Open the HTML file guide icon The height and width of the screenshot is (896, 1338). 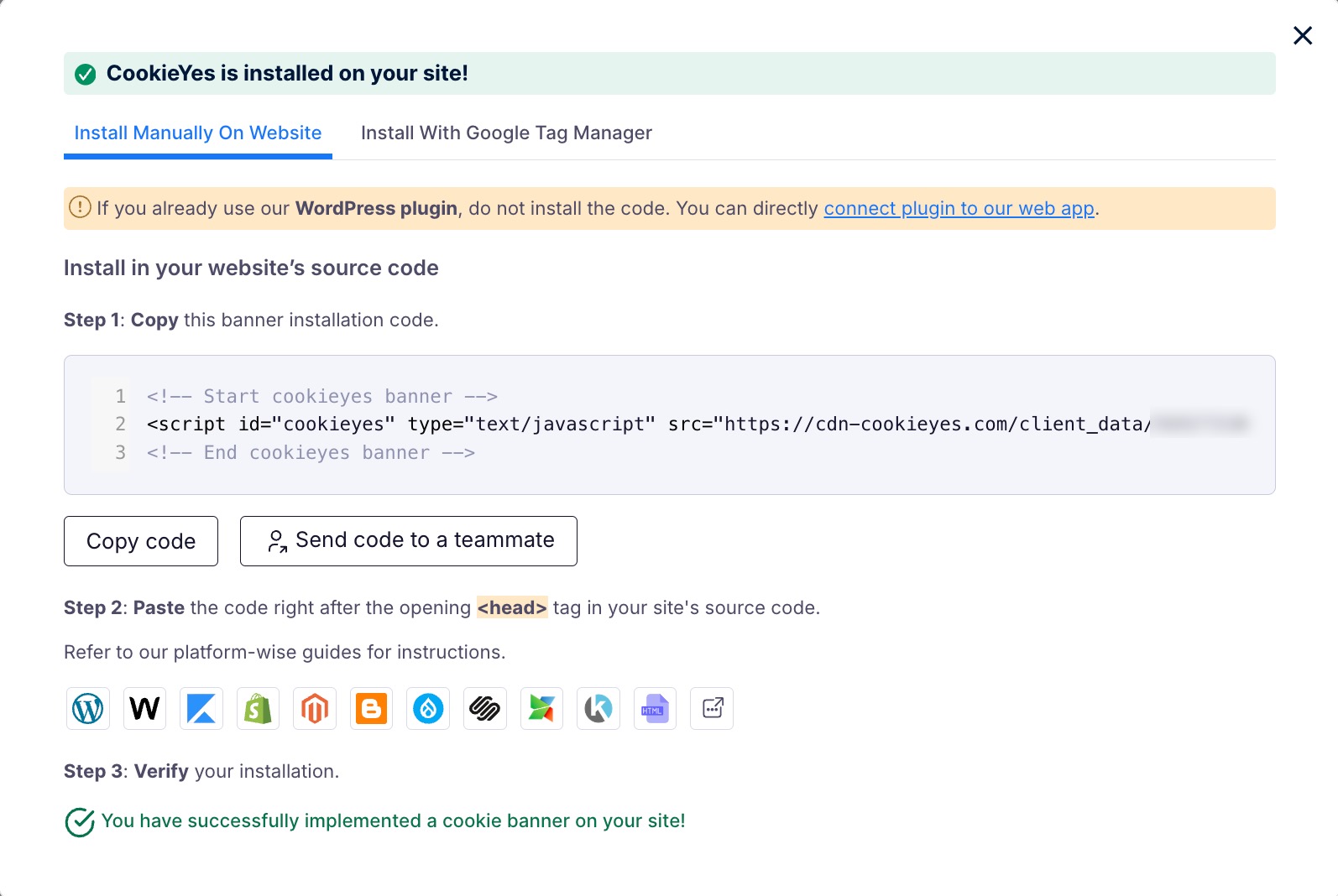click(x=655, y=709)
